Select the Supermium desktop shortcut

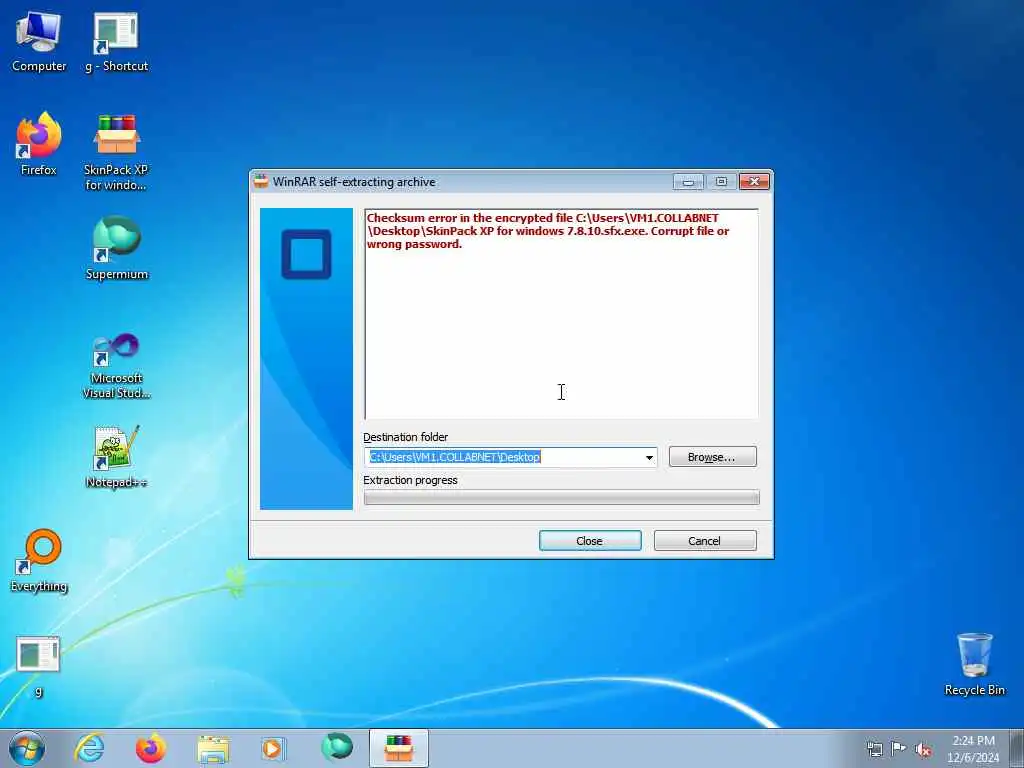point(116,249)
